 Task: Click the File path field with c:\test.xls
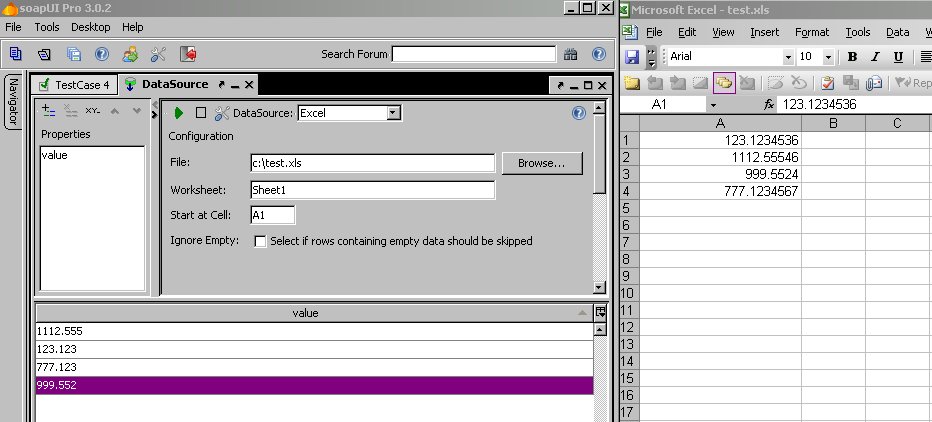pos(373,163)
